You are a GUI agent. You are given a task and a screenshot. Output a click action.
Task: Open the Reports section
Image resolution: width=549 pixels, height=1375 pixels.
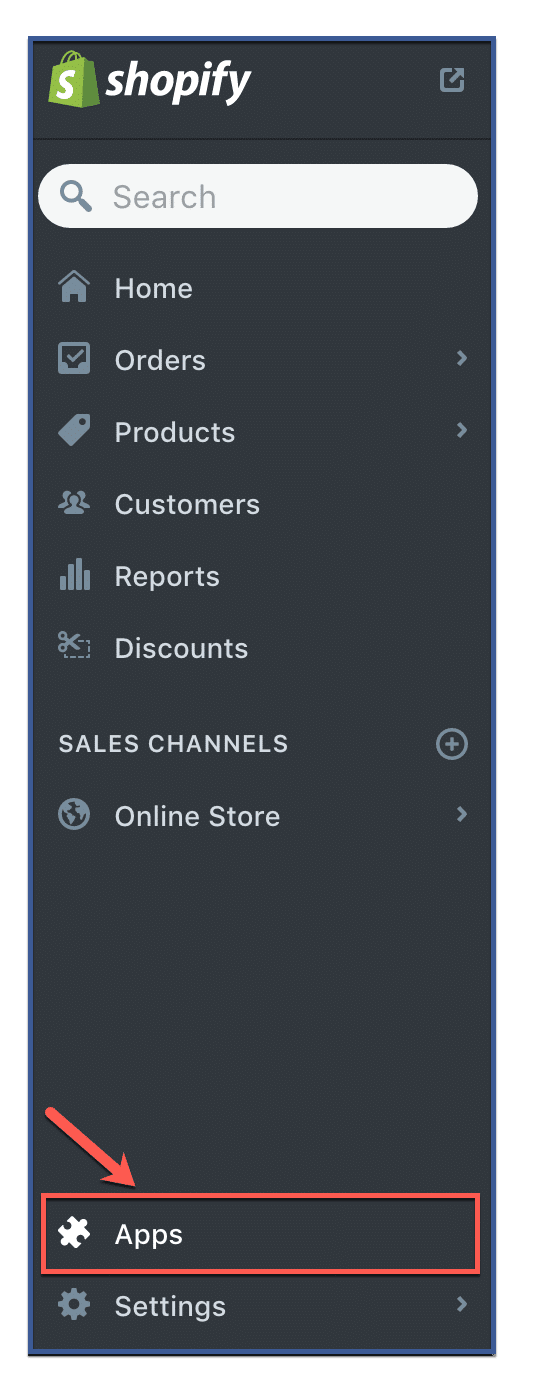coord(167,576)
